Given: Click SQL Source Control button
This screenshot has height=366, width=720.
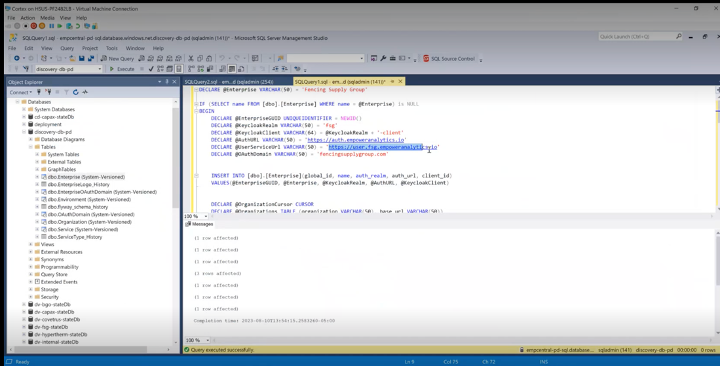Looking at the screenshot, I should click(x=448, y=59).
